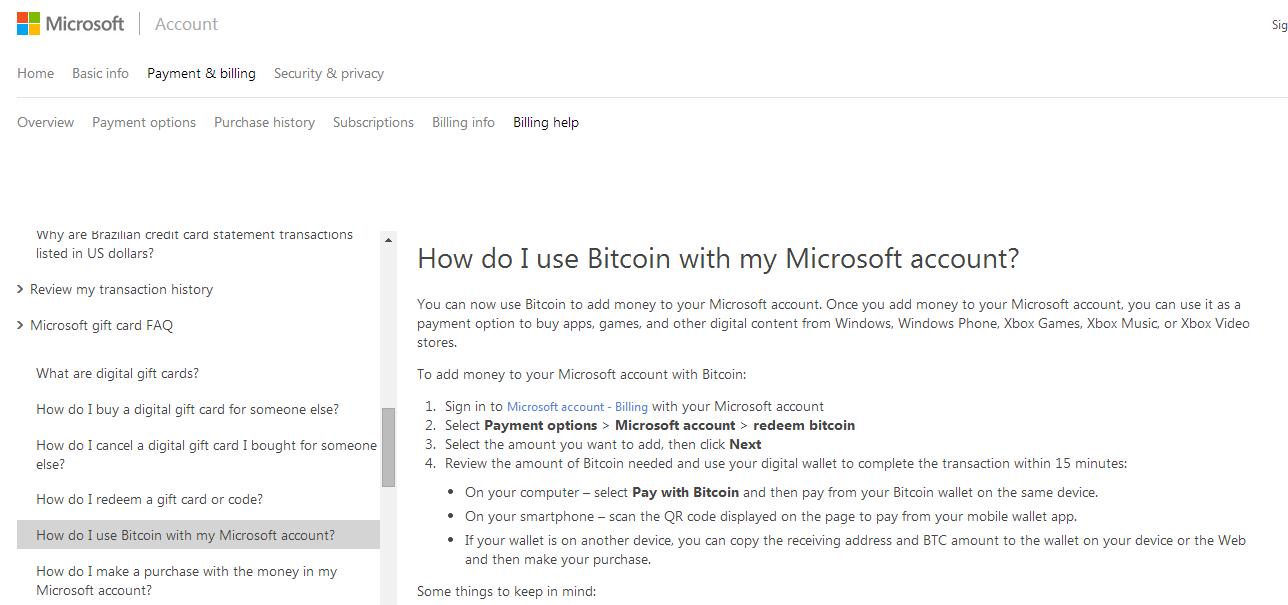Follow the Microsoft account - Billing link
1288x605 pixels.
577,407
